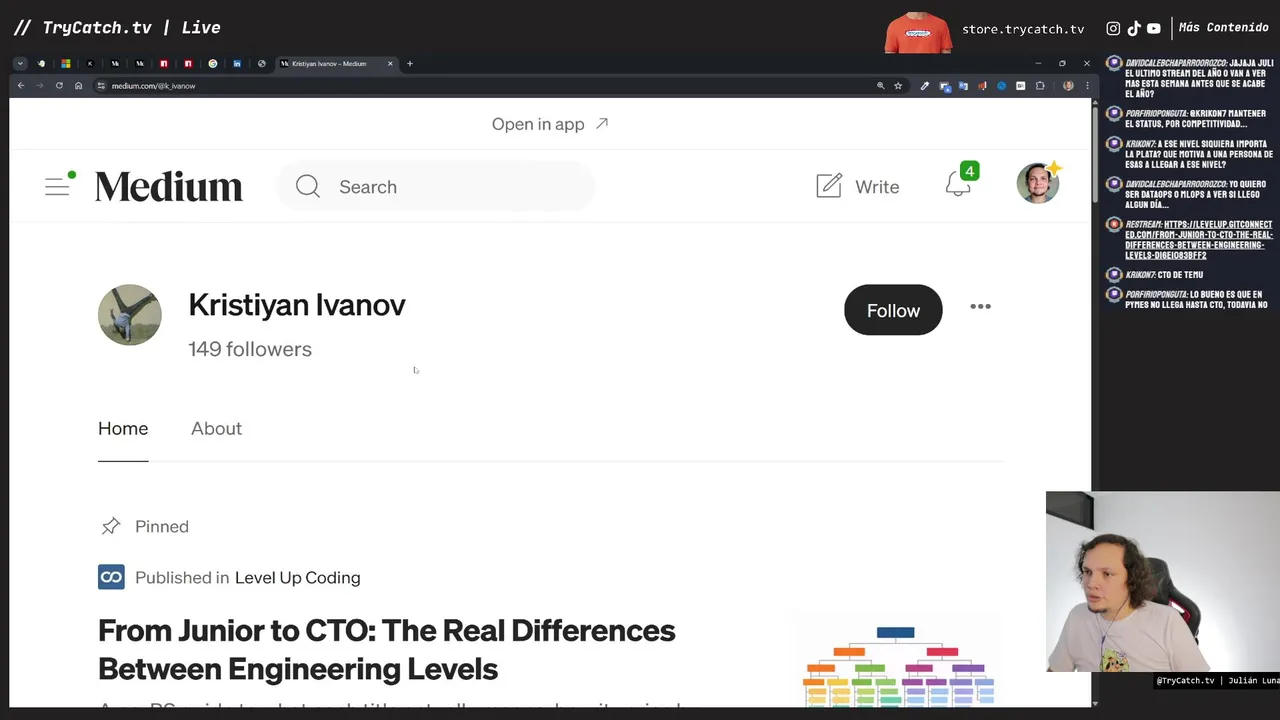Click the Open in app banner
The height and width of the screenshot is (720, 1280).
[550, 124]
